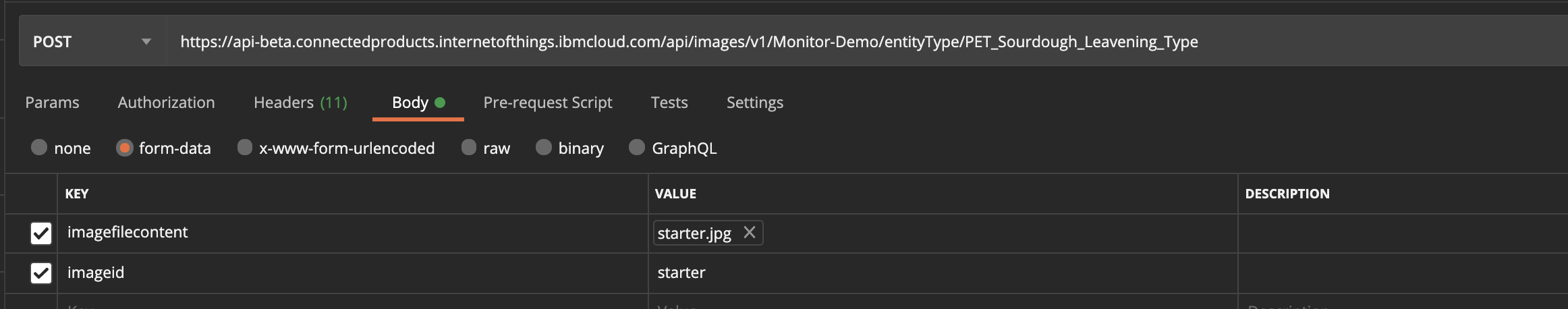This screenshot has width=1568, height=309.
Task: Open the Authorization tab
Action: (x=166, y=103)
